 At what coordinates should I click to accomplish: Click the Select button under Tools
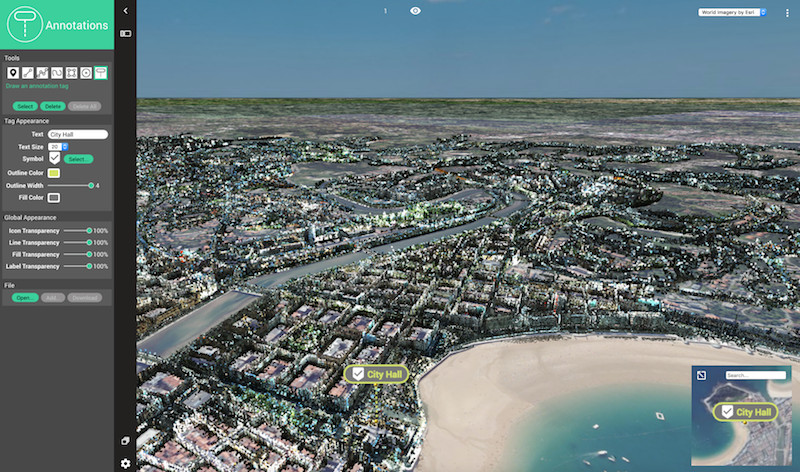(x=25, y=107)
